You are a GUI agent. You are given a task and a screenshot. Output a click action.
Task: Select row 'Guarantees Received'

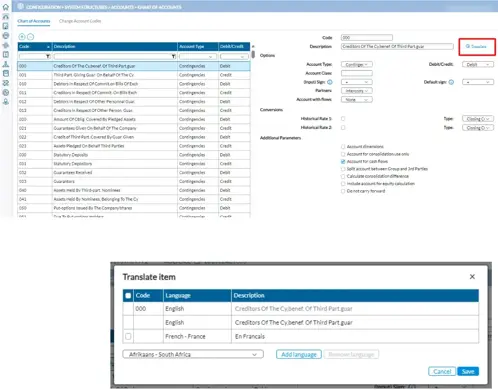tap(134, 172)
